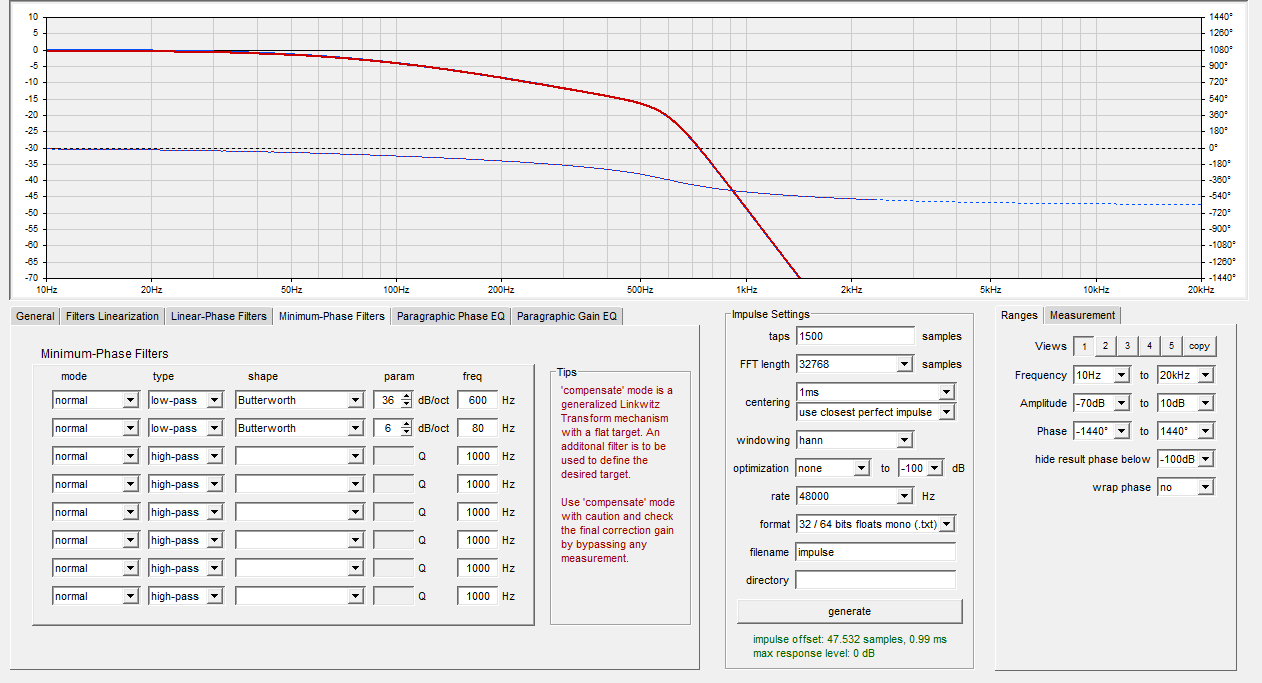Select the Minimum-Phase Filters tab
1262x683 pixels.
click(x=331, y=316)
